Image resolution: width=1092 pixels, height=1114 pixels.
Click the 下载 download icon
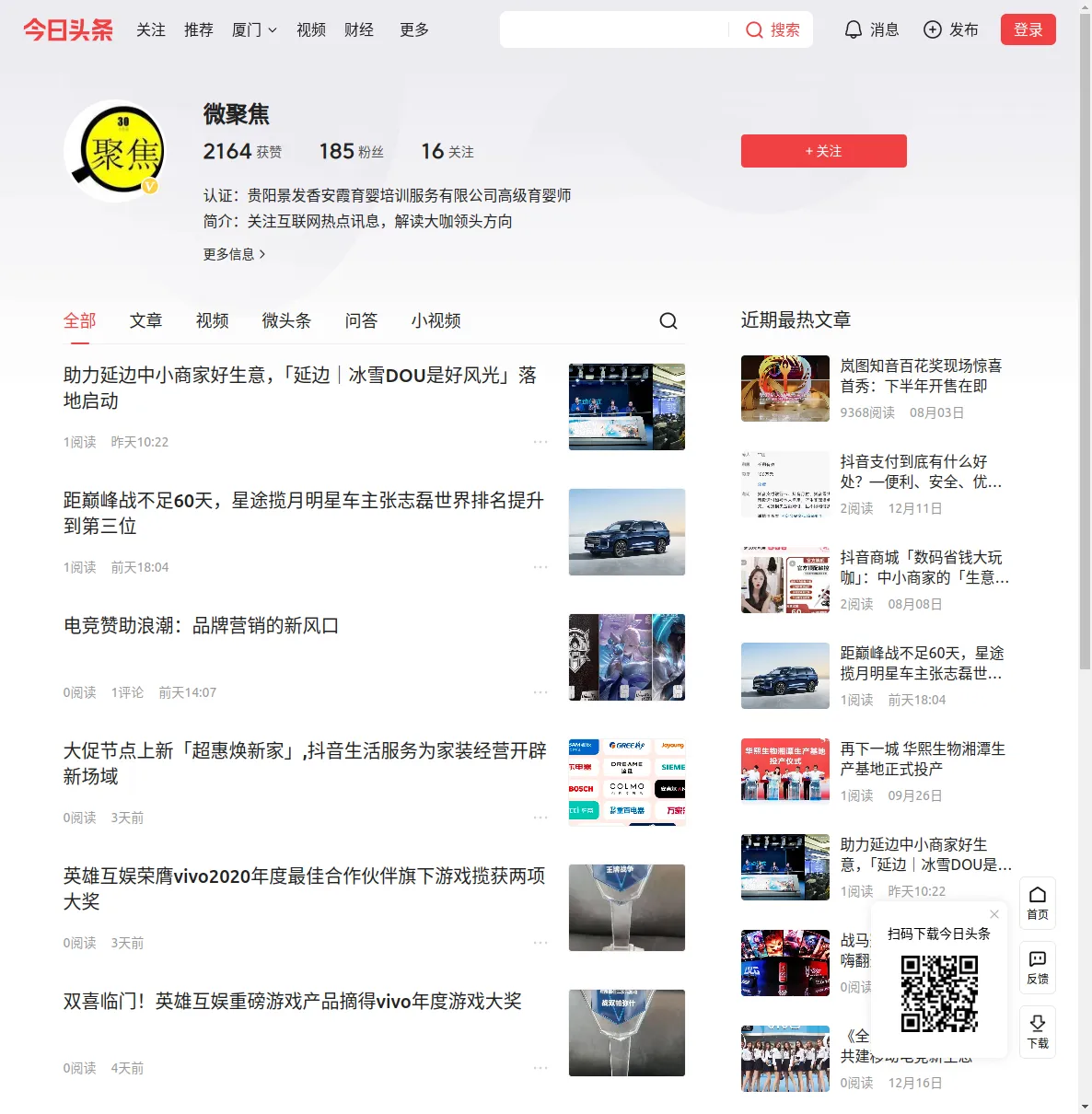tap(1038, 1023)
